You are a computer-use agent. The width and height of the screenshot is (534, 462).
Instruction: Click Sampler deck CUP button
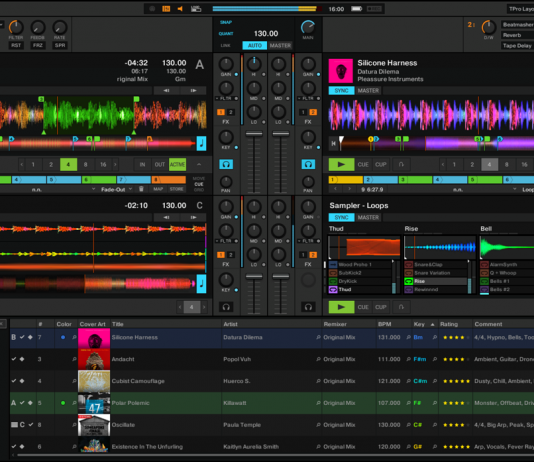(381, 307)
